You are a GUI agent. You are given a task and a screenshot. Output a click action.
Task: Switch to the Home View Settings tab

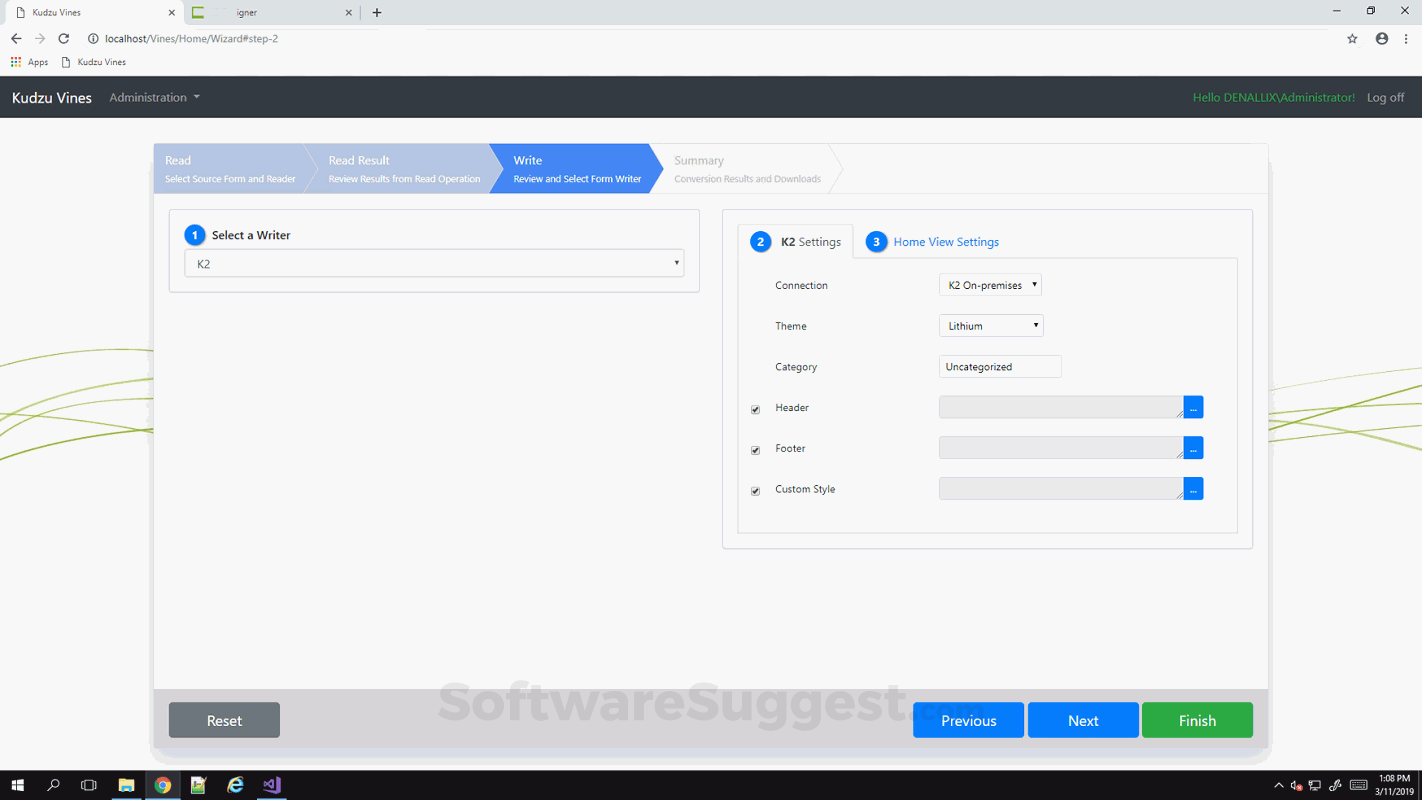click(945, 242)
